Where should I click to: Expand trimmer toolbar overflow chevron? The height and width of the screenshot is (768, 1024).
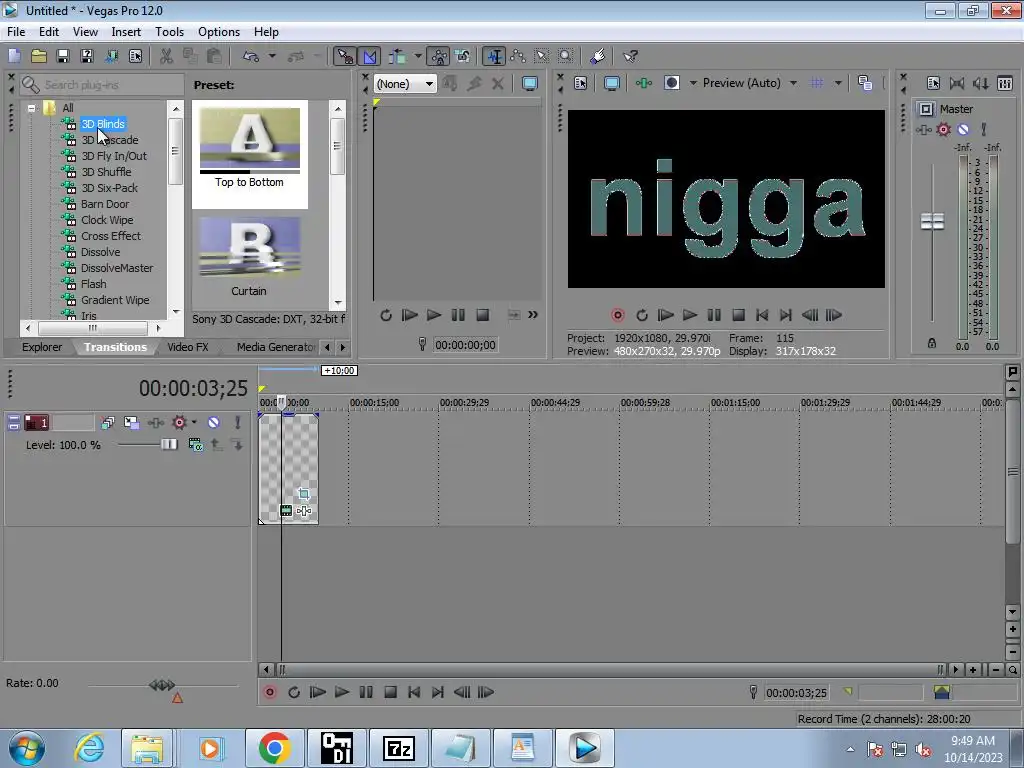(x=533, y=315)
